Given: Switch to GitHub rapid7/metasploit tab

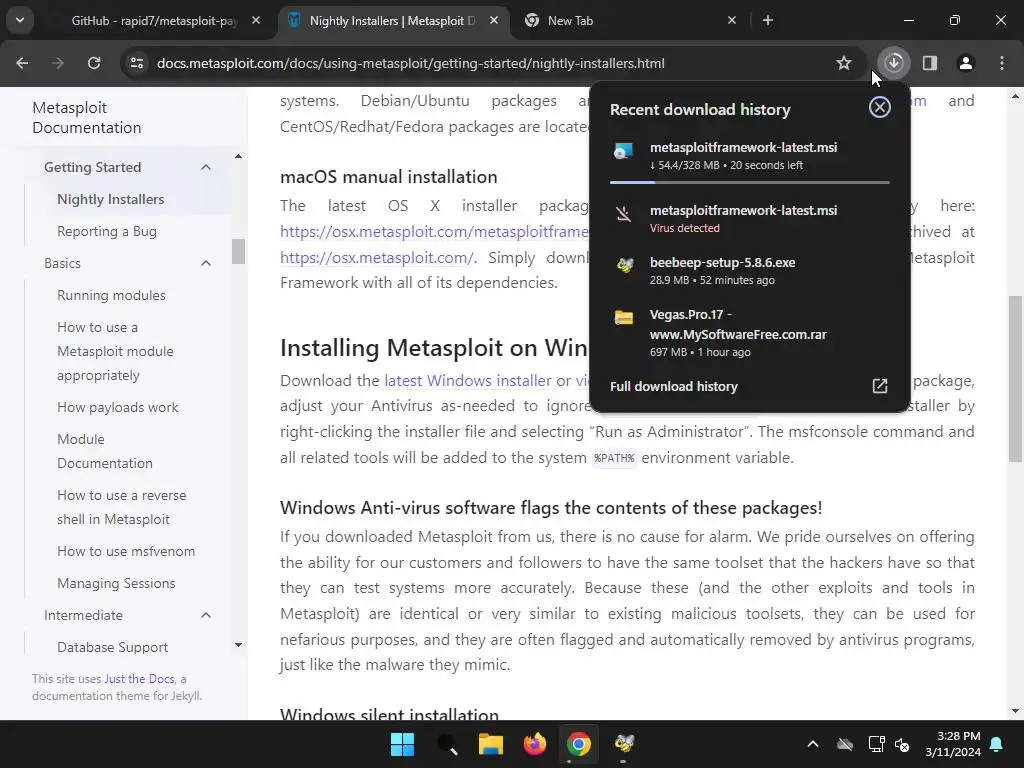Looking at the screenshot, I should pos(154,20).
